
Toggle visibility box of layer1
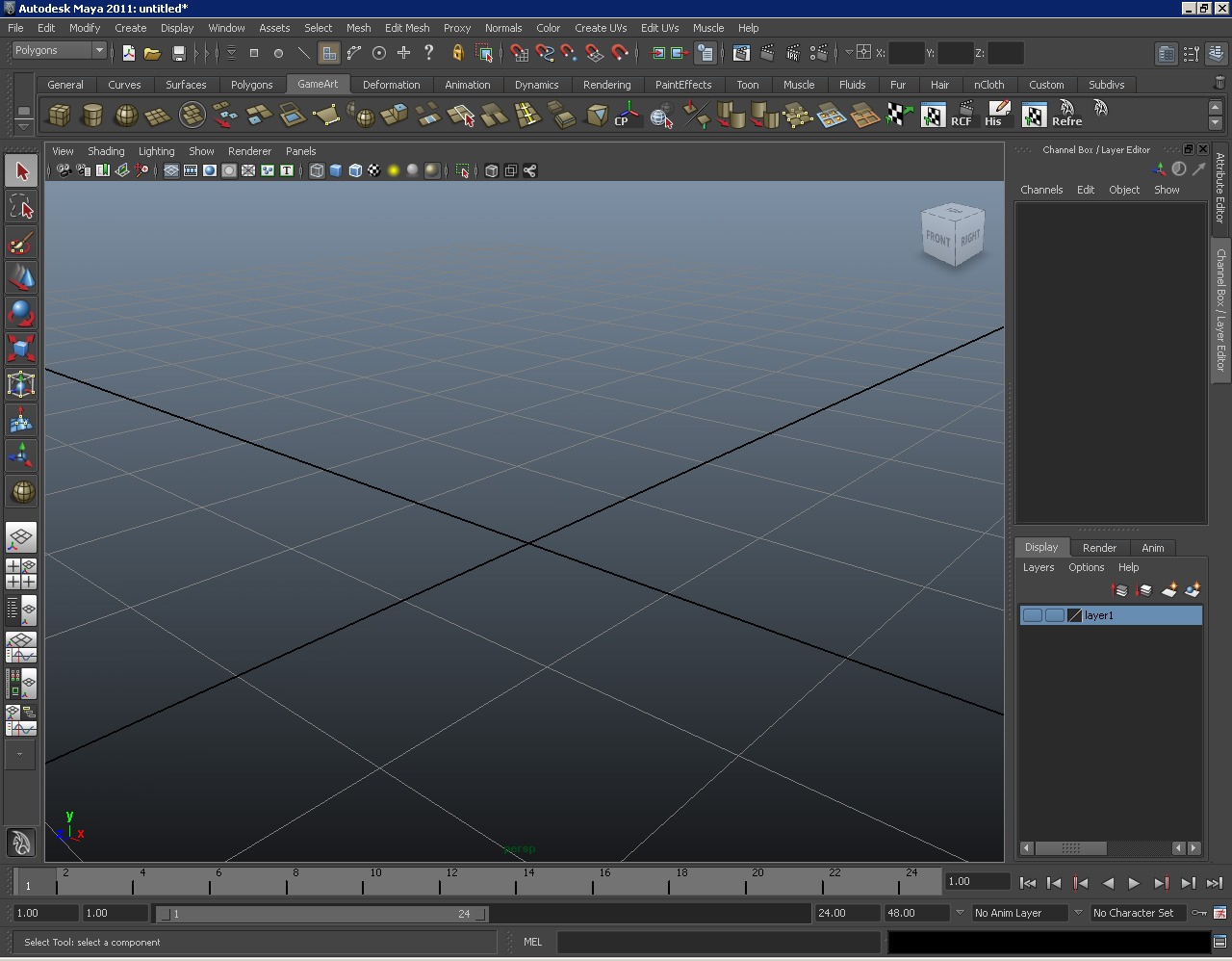(1032, 615)
